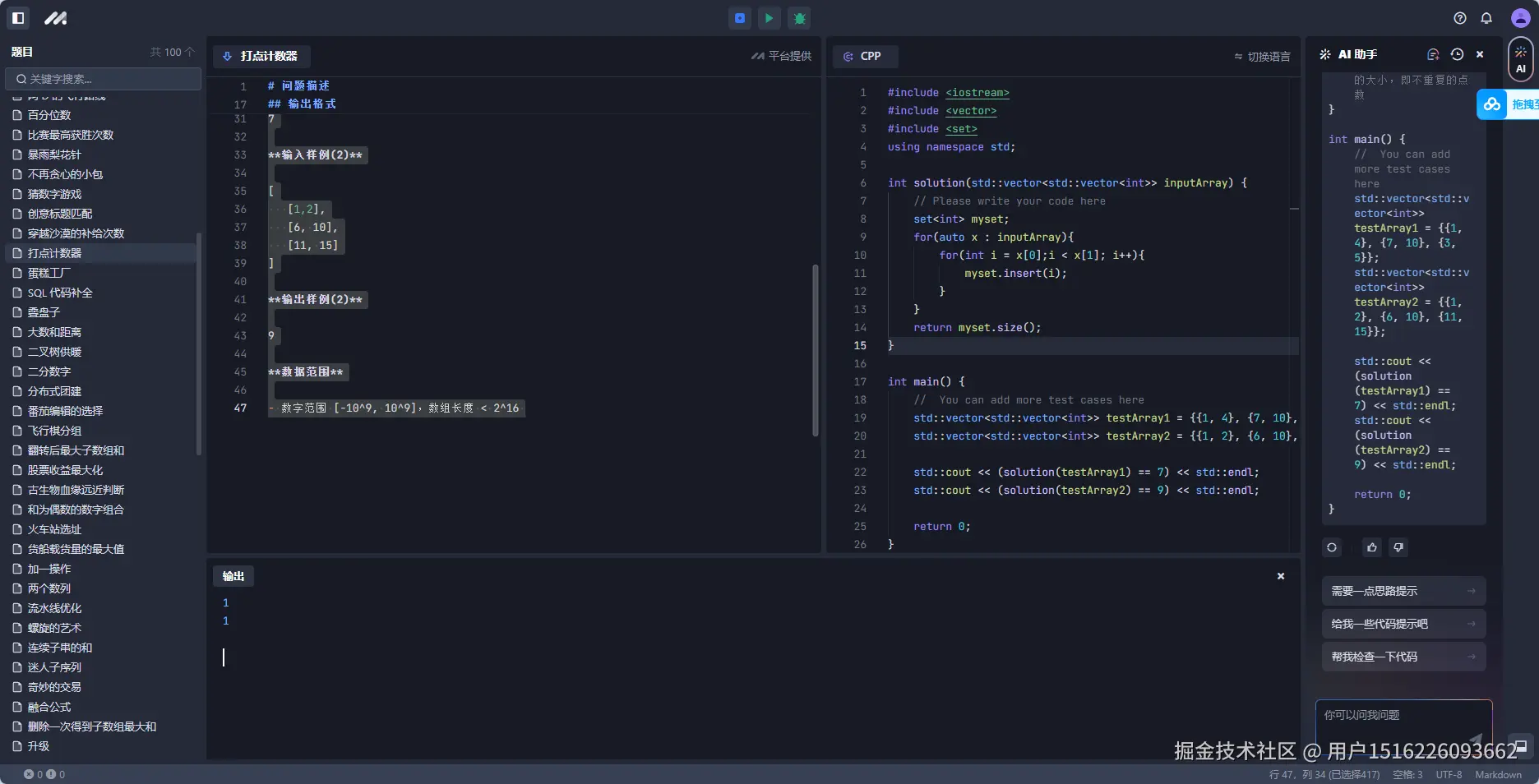Click the 帮我检查一下代码 suggestion button

[1403, 657]
